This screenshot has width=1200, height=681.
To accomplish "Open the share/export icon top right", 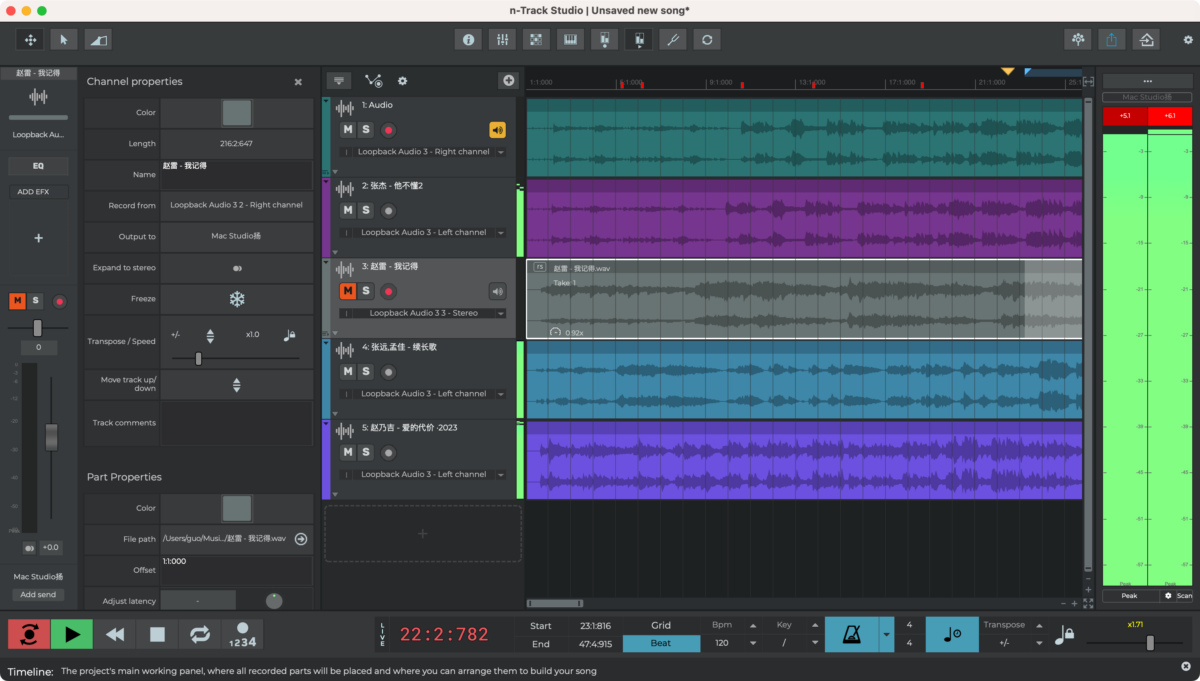I will click(x=1112, y=39).
